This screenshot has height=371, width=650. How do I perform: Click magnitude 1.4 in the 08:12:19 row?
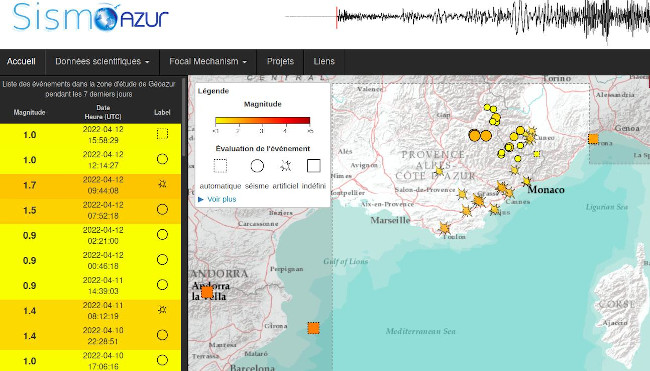pos(29,311)
